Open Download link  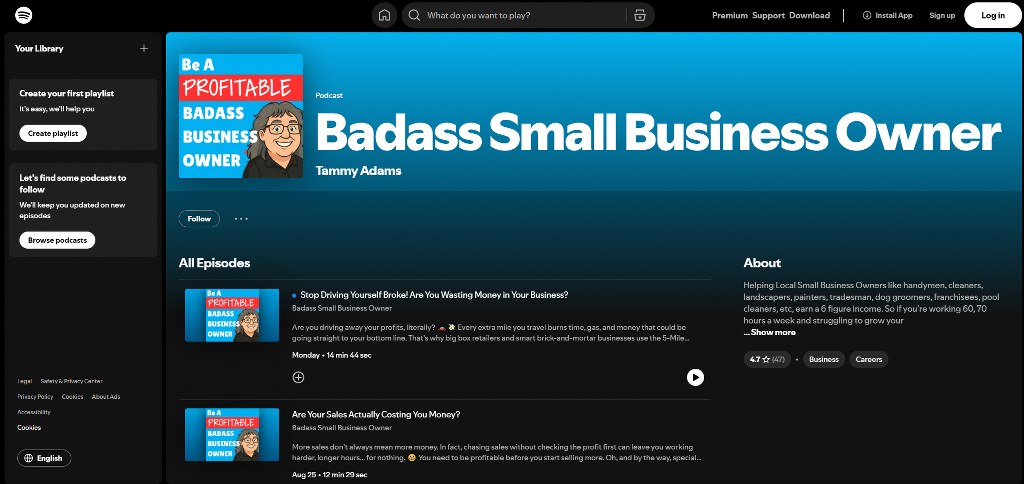(x=809, y=15)
